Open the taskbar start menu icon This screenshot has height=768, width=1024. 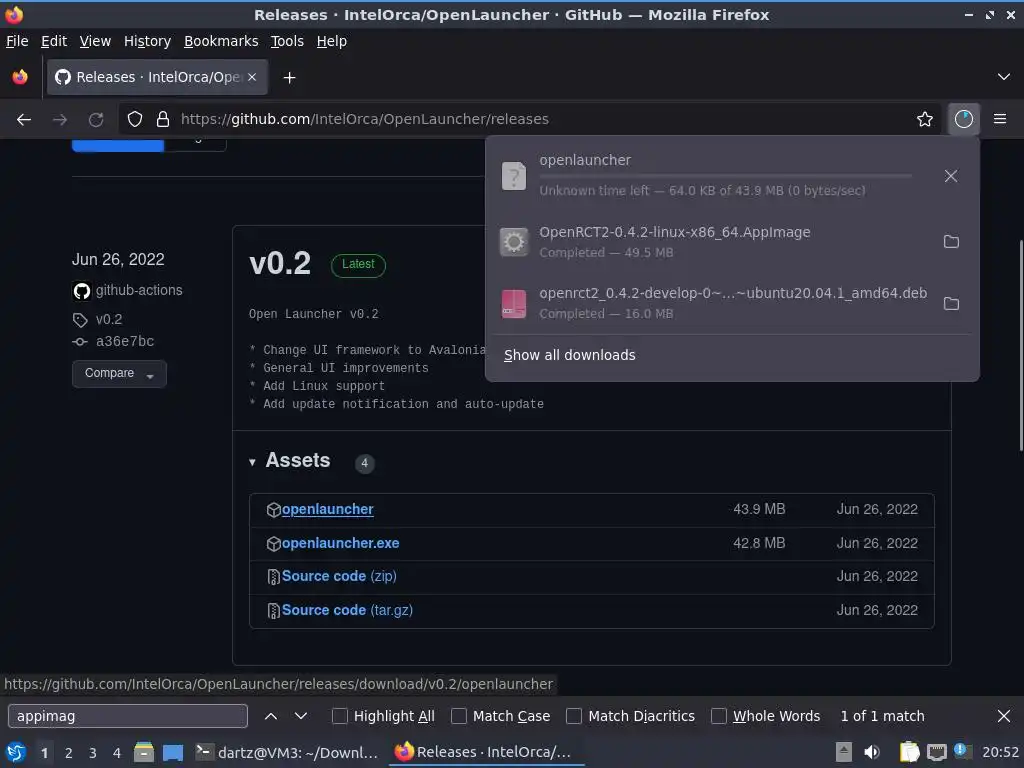click(x=16, y=752)
